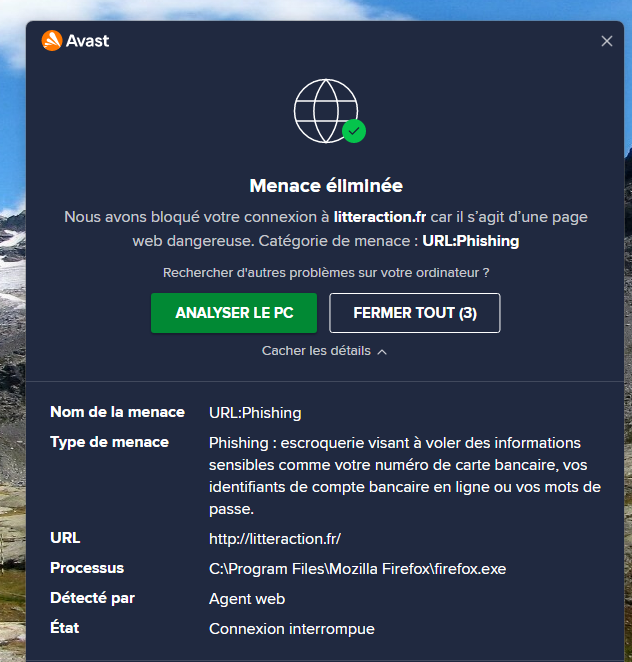Select the Nom de la menace label

click(x=117, y=412)
